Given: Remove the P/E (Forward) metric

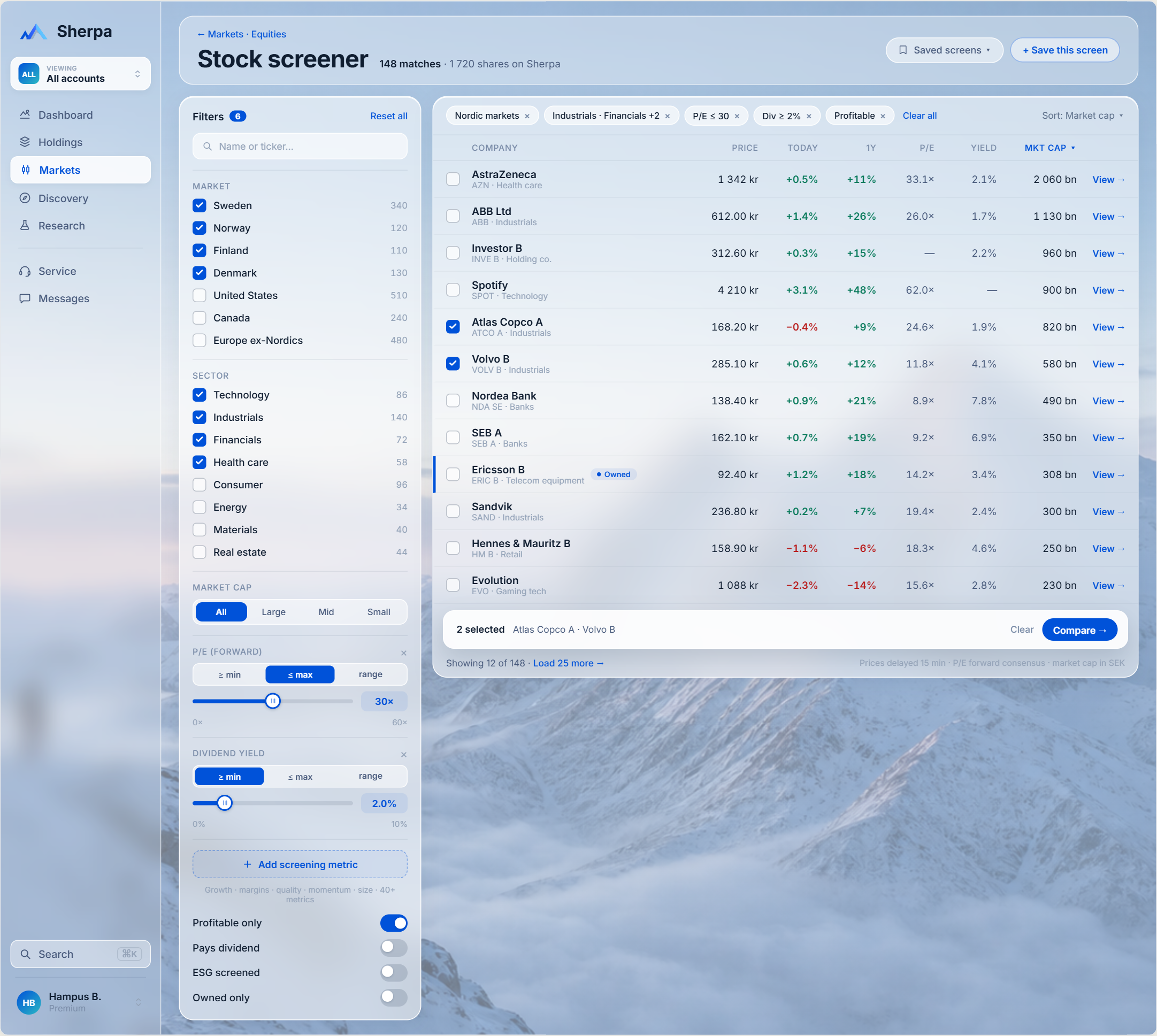Looking at the screenshot, I should 404,653.
